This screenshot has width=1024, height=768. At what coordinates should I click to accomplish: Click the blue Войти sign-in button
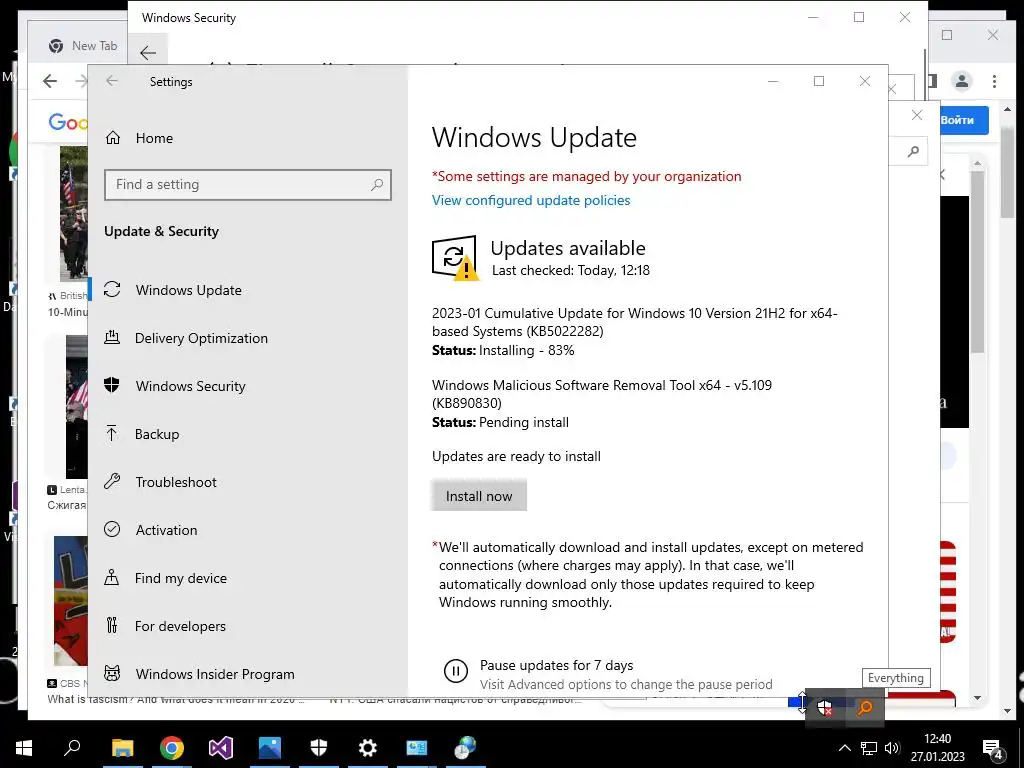(963, 120)
